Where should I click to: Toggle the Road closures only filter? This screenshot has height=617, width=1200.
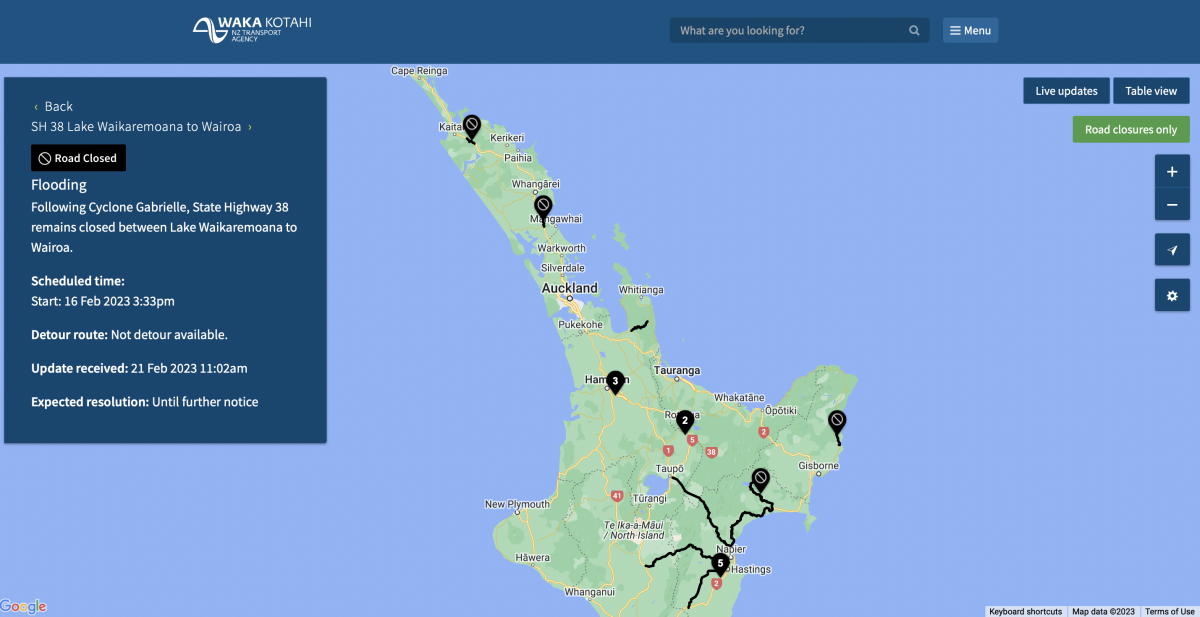tap(1131, 129)
